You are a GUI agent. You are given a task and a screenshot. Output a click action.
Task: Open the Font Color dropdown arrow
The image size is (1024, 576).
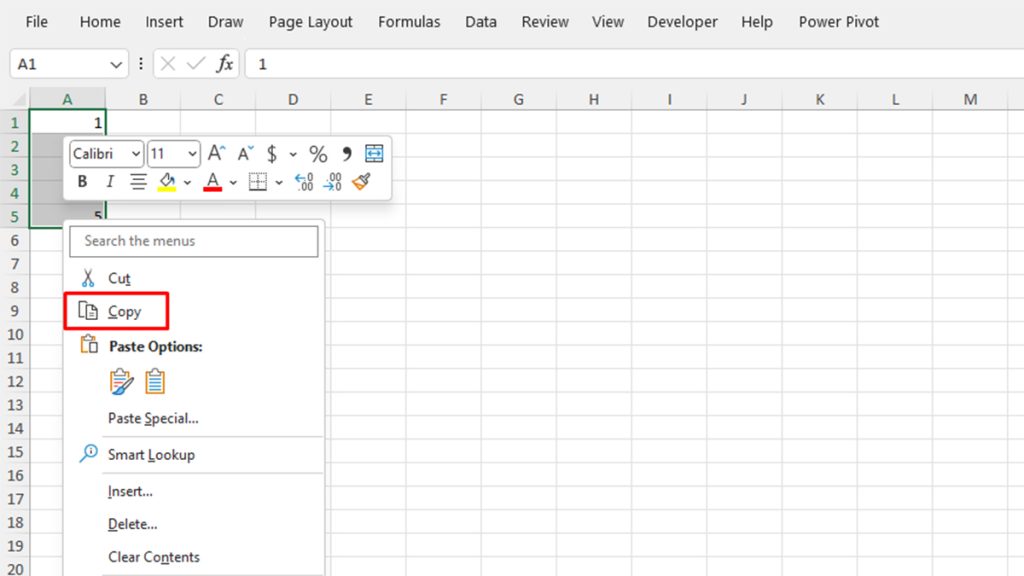[x=233, y=182]
